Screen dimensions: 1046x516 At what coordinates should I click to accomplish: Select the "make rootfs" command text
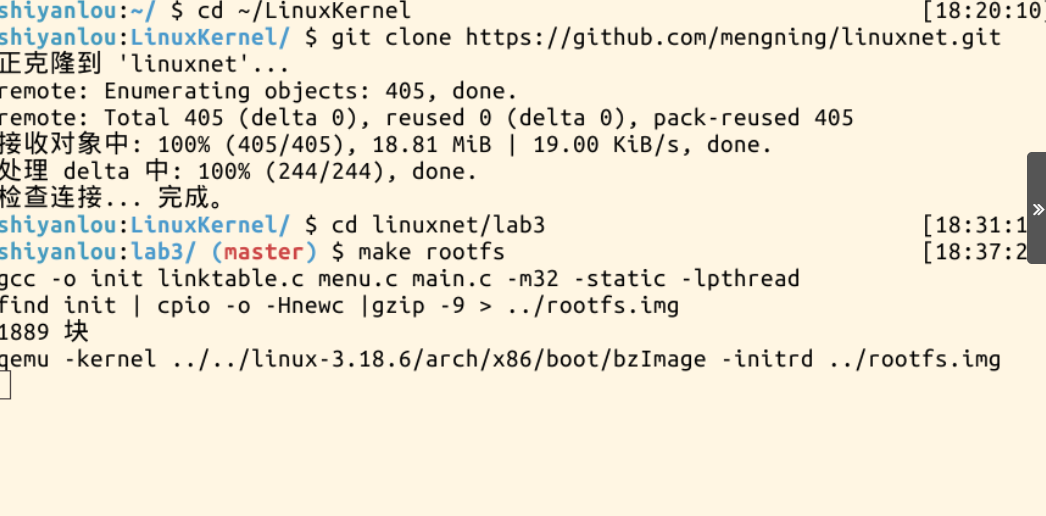431,251
